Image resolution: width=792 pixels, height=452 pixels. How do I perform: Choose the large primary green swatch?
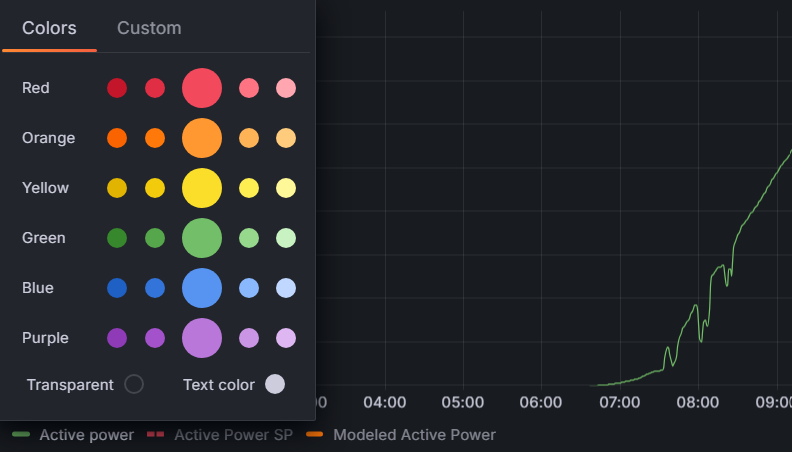pyautogui.click(x=202, y=238)
